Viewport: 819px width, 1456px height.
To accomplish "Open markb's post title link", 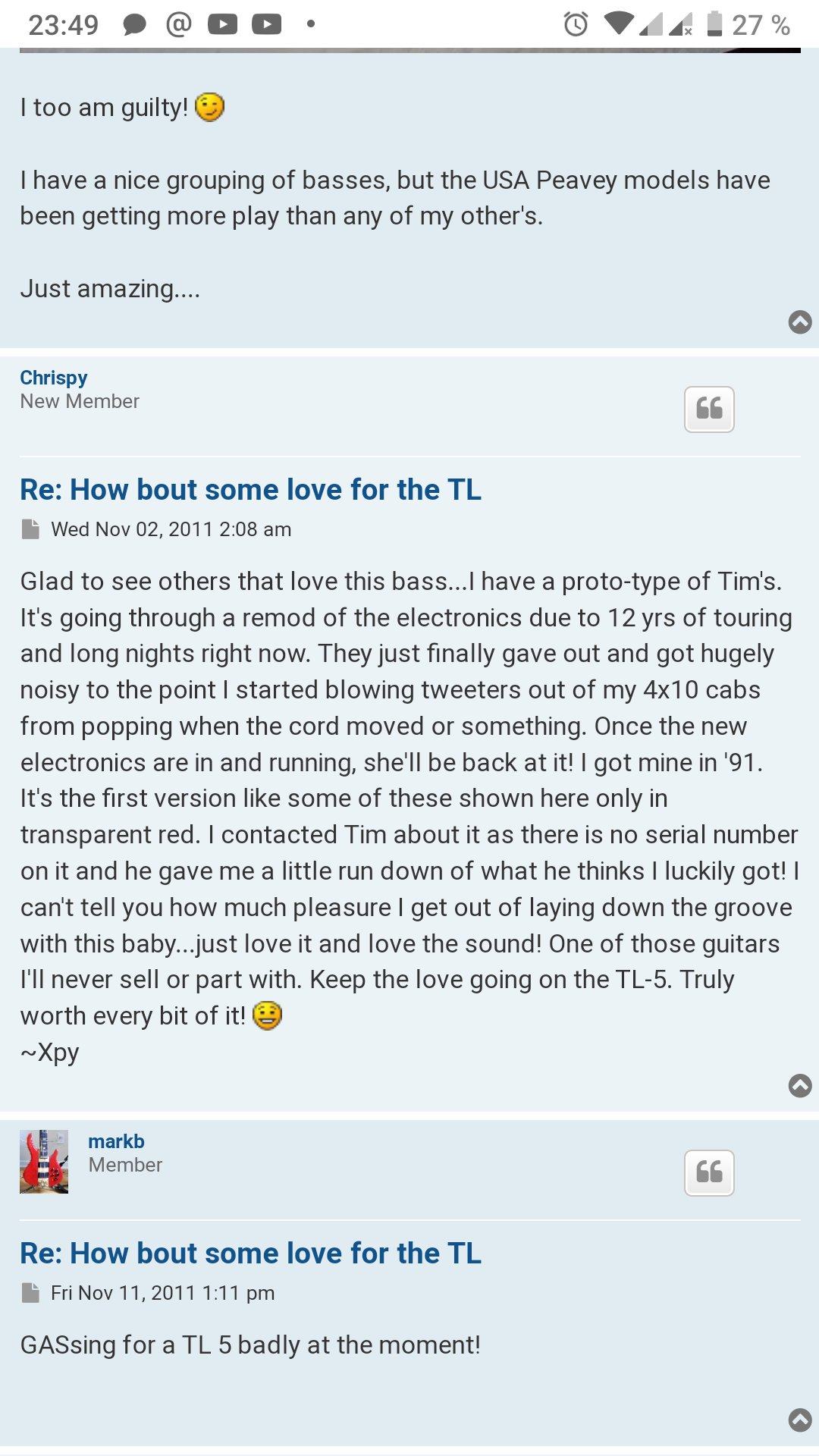I will 250,1254.
